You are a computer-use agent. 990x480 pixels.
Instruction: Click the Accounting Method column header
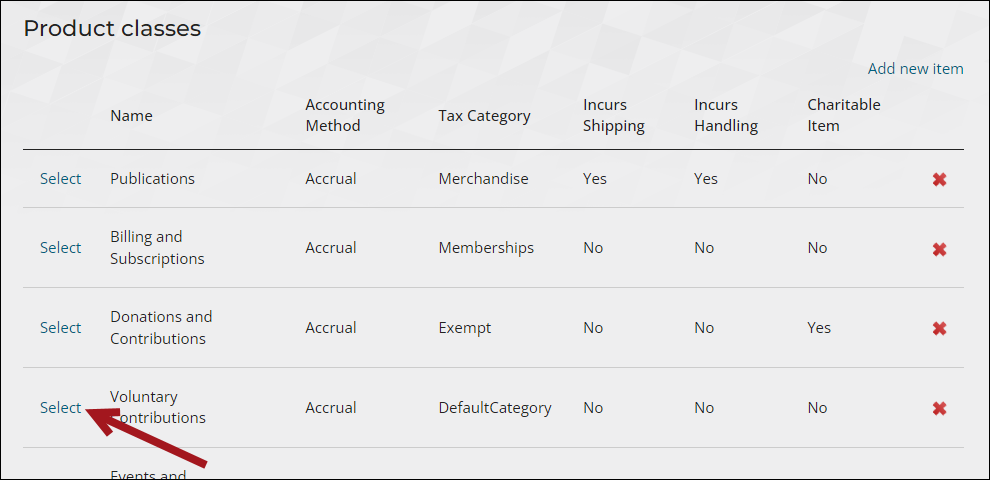pos(345,115)
